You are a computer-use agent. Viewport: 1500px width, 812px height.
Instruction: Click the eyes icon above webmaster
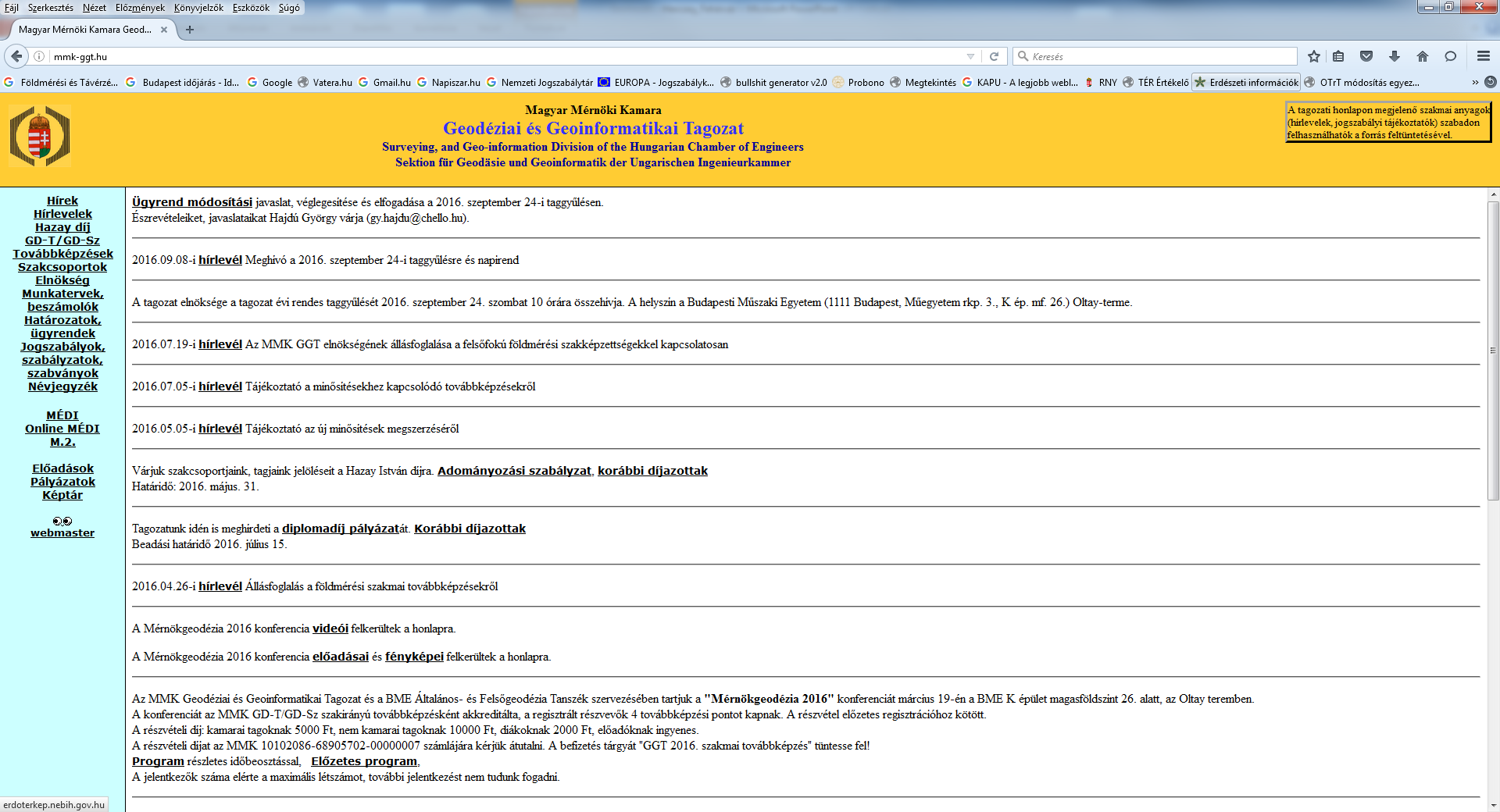click(62, 521)
